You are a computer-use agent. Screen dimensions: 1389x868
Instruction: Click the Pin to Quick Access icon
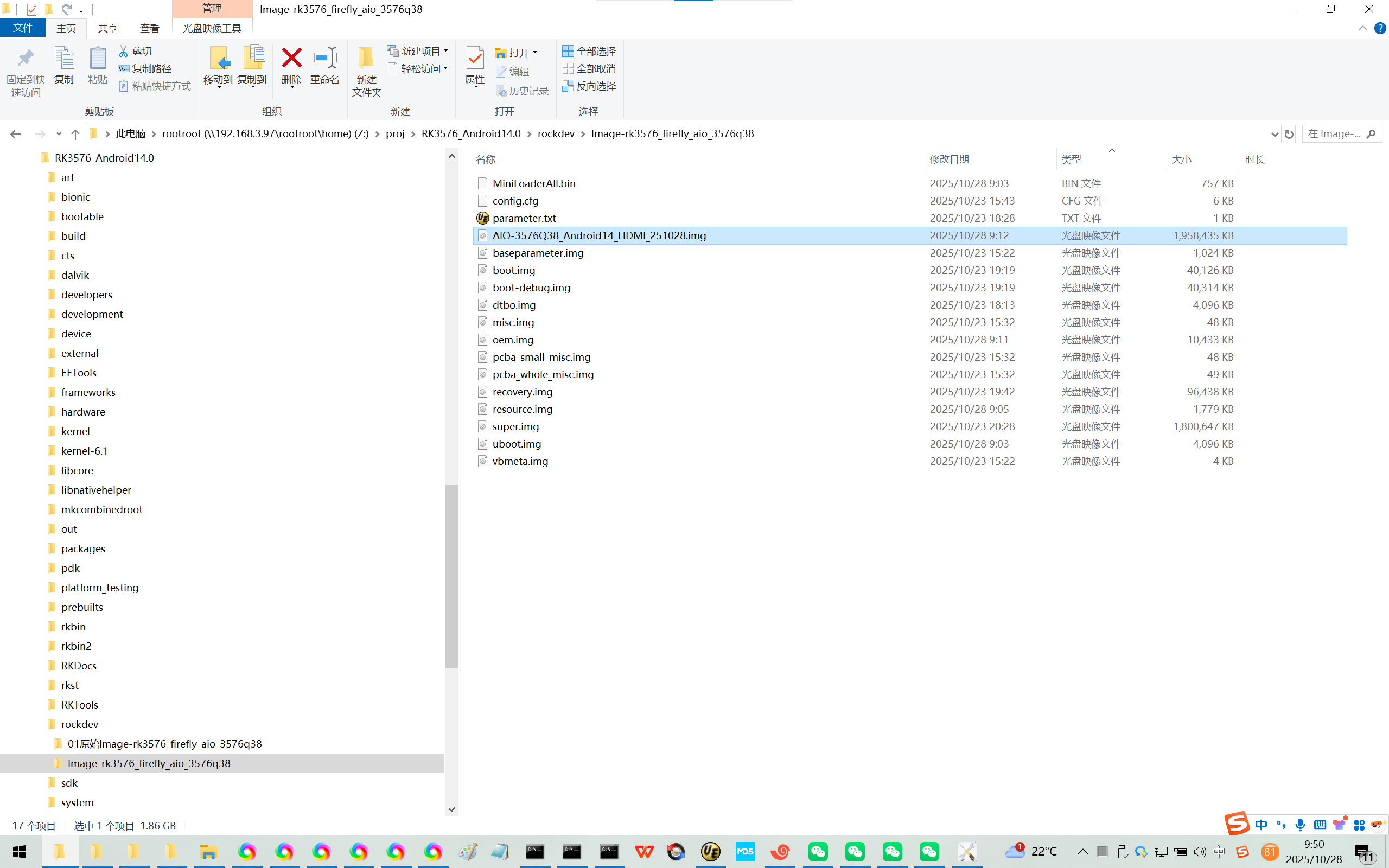[x=26, y=58]
